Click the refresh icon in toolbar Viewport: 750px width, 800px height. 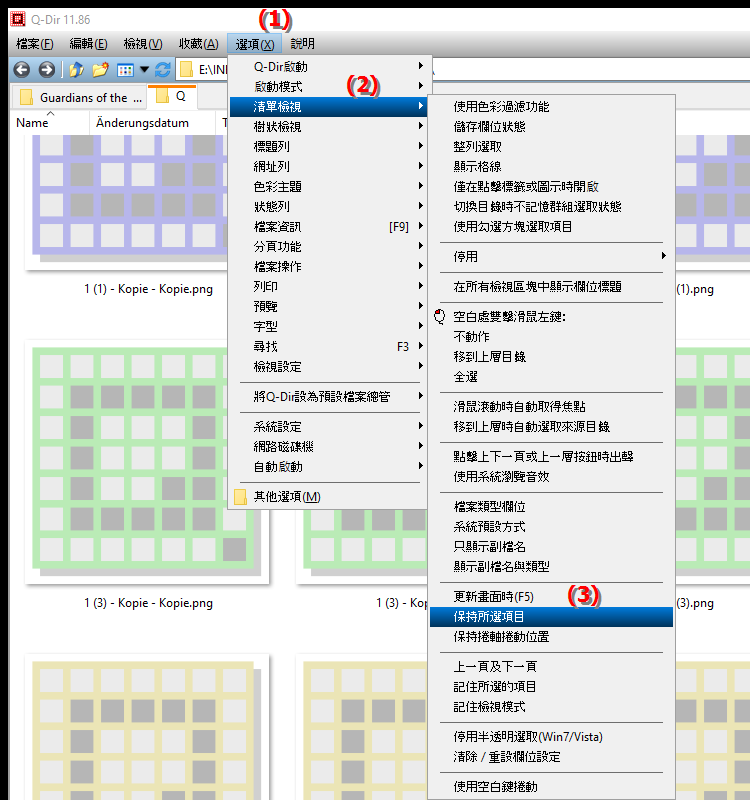[x=163, y=69]
